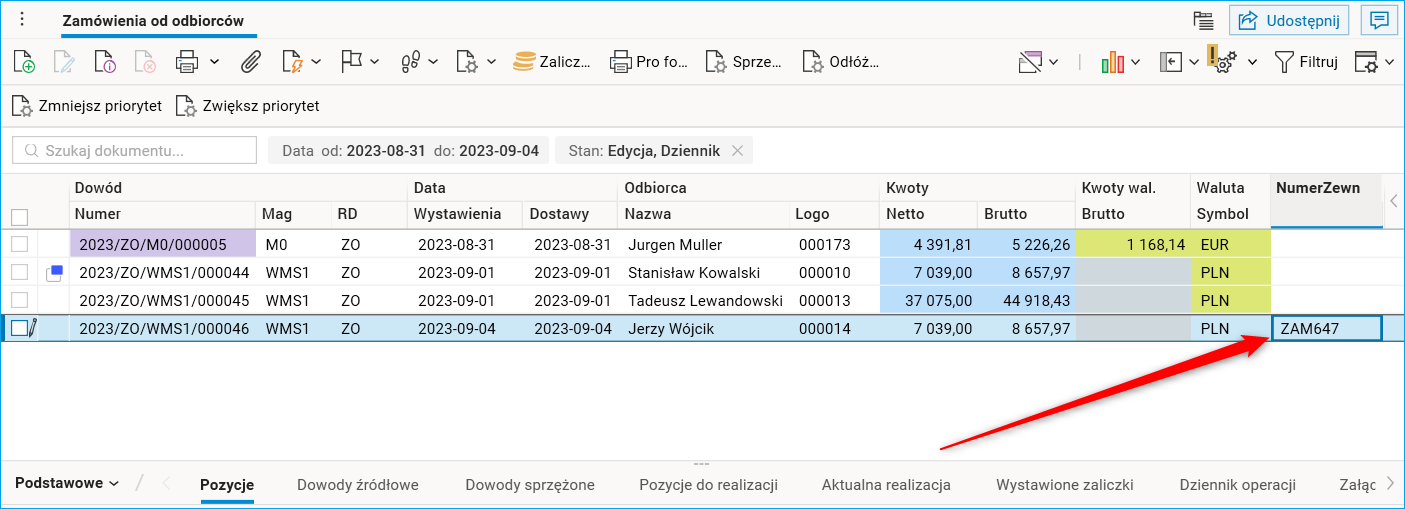Open the Data od 2023-08-31 filter chip
This screenshot has width=1405, height=509.
coord(410,150)
